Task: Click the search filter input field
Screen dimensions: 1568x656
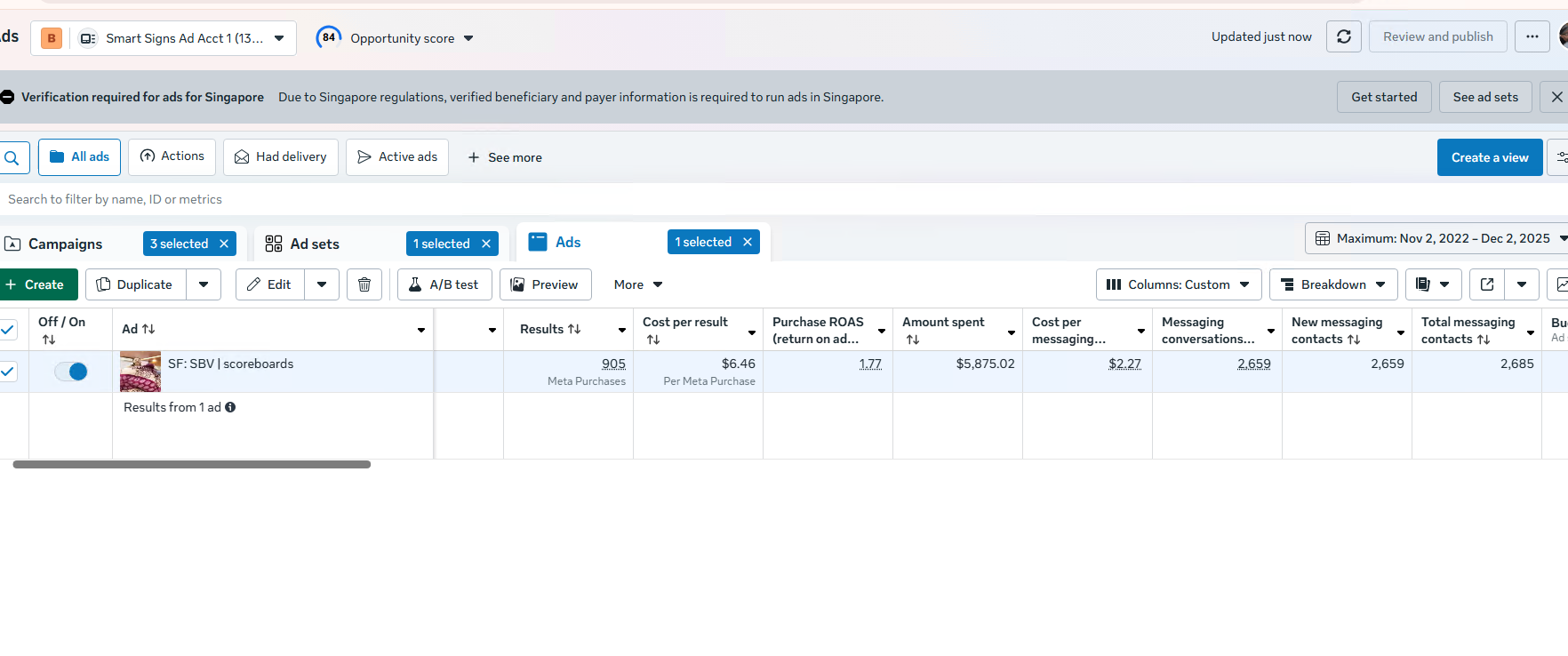Action: point(356,199)
